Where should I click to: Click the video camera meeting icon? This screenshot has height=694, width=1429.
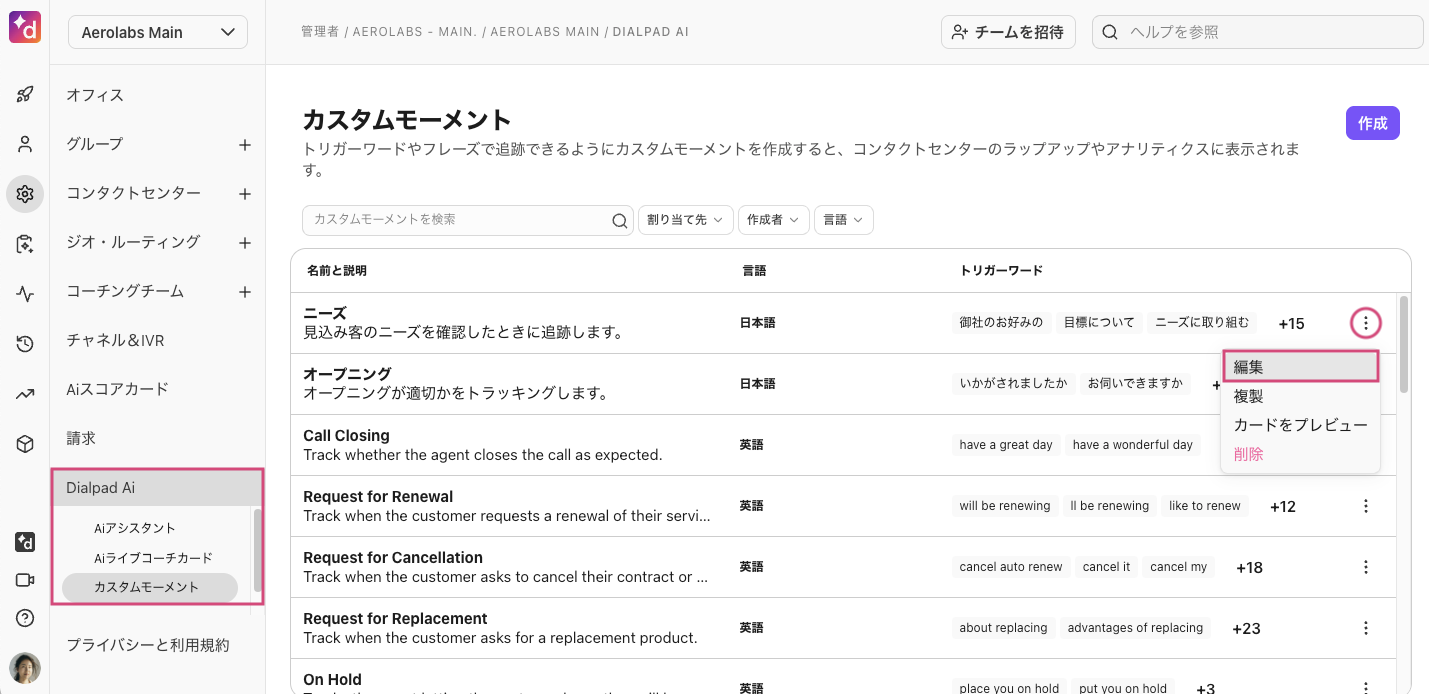(x=25, y=580)
